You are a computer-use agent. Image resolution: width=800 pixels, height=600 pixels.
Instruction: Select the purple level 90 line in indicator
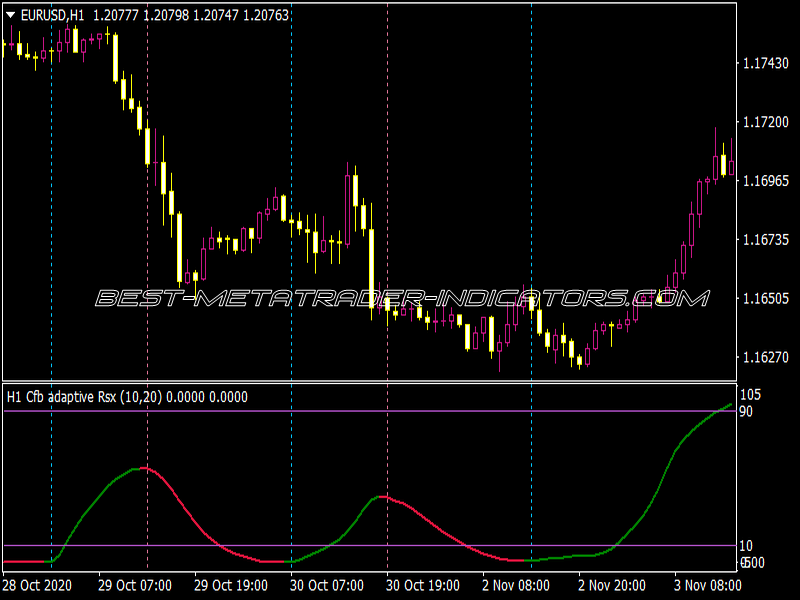pyautogui.click(x=369, y=411)
